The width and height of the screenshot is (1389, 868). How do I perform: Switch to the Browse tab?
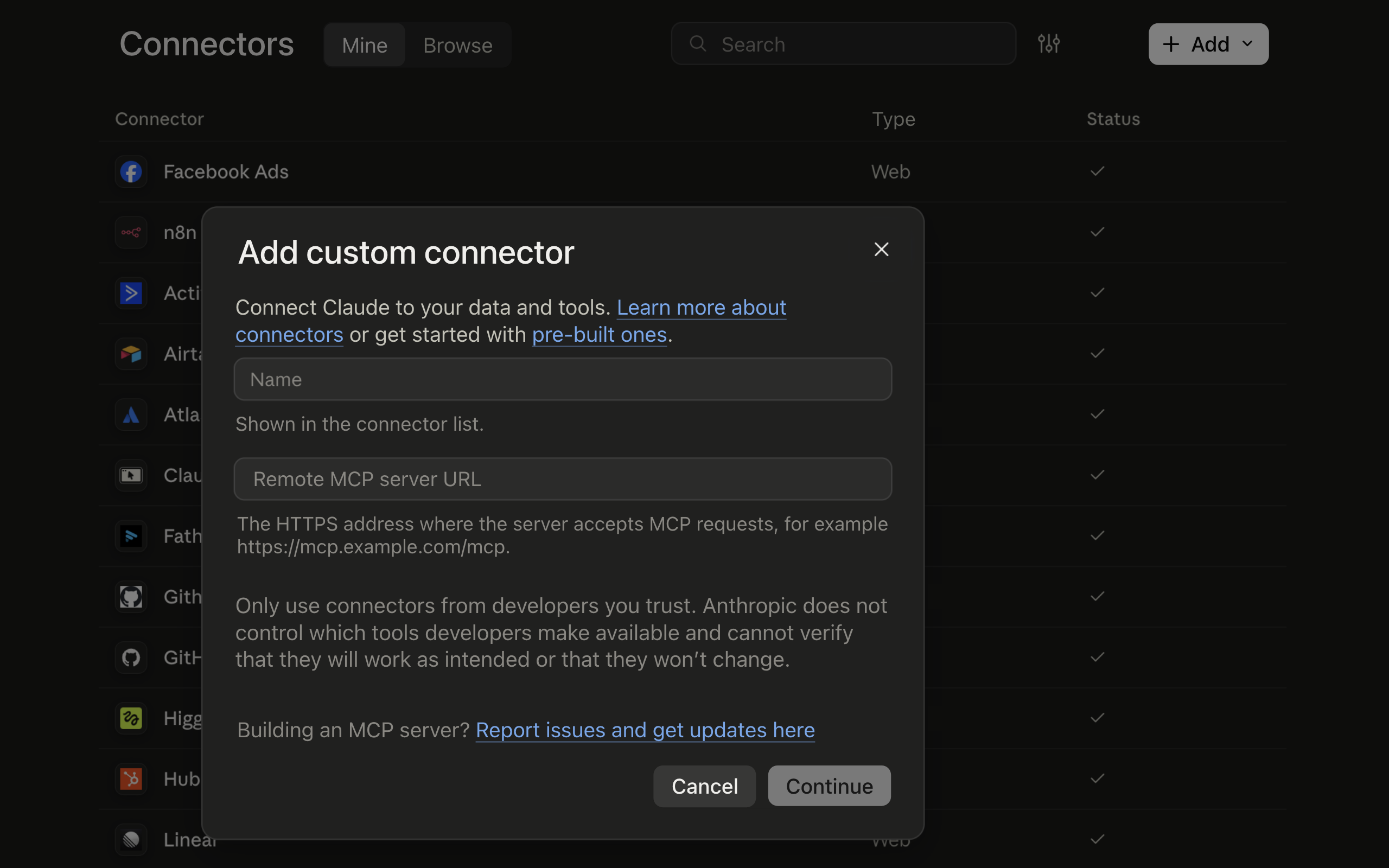(457, 45)
